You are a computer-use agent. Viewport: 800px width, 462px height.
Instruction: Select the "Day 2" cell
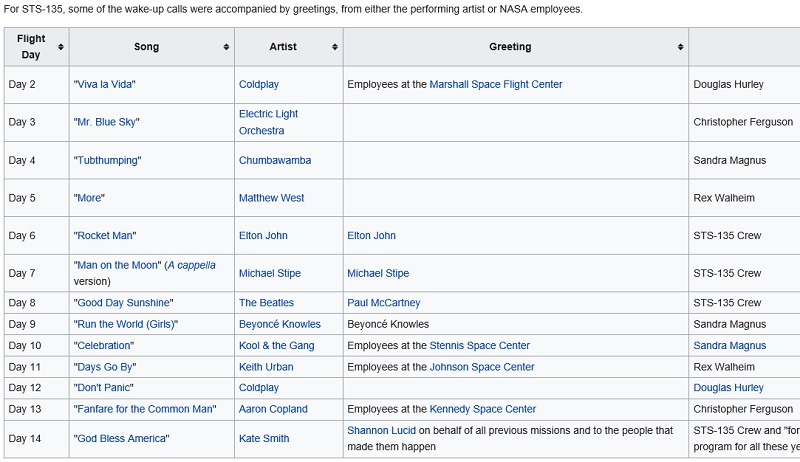coord(37,85)
